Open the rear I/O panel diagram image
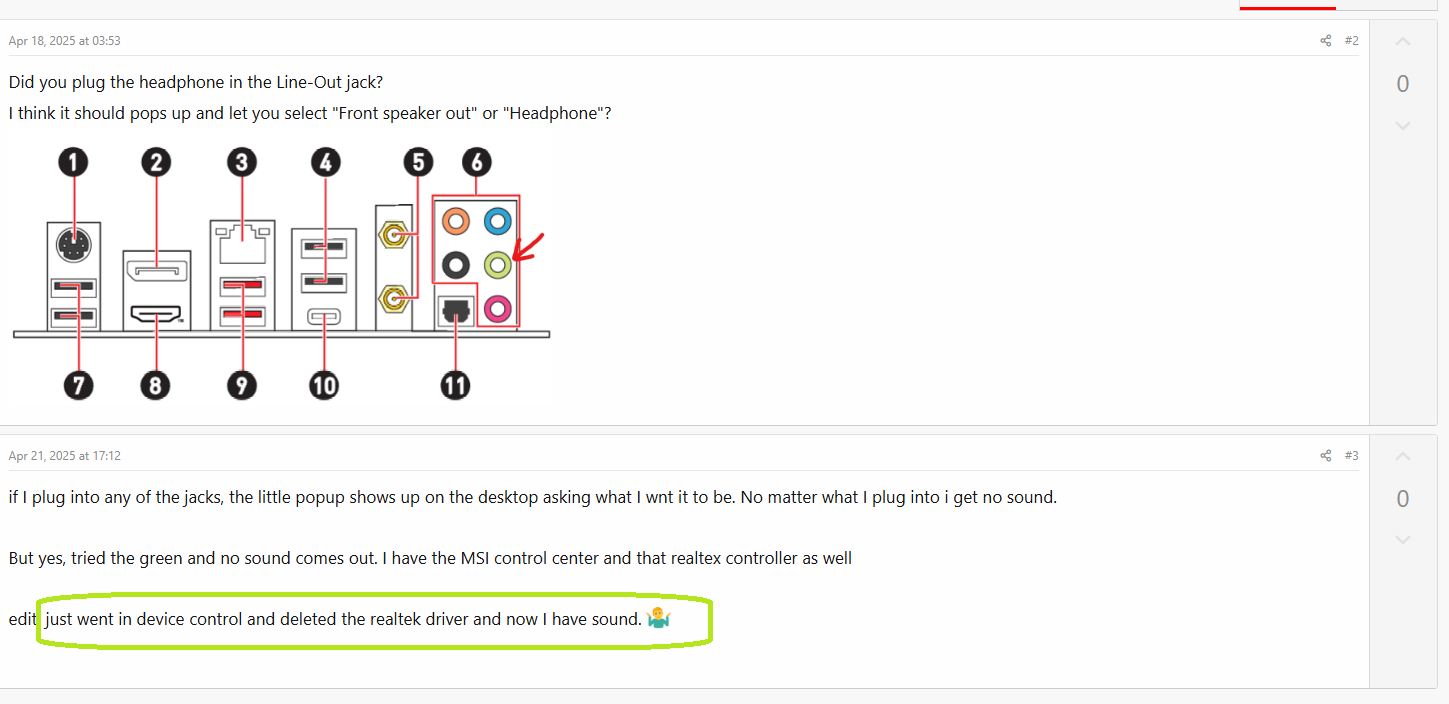Image resolution: width=1449 pixels, height=704 pixels. (x=281, y=274)
